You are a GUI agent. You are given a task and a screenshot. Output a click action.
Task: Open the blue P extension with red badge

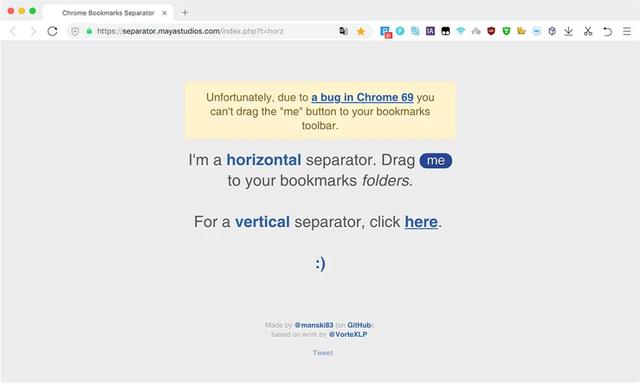click(386, 32)
